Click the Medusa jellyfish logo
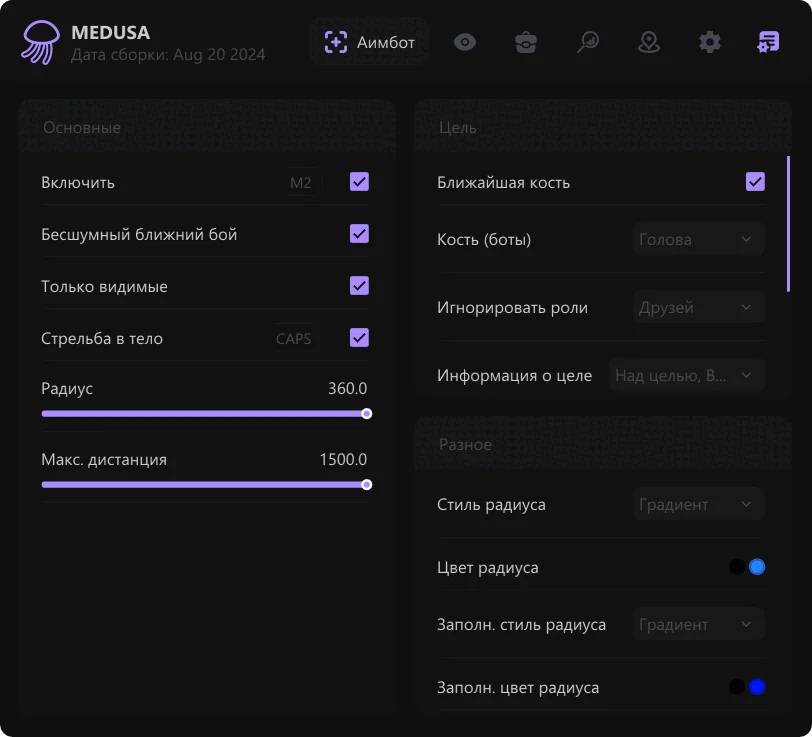Image resolution: width=812 pixels, height=737 pixels. pyautogui.click(x=41, y=43)
